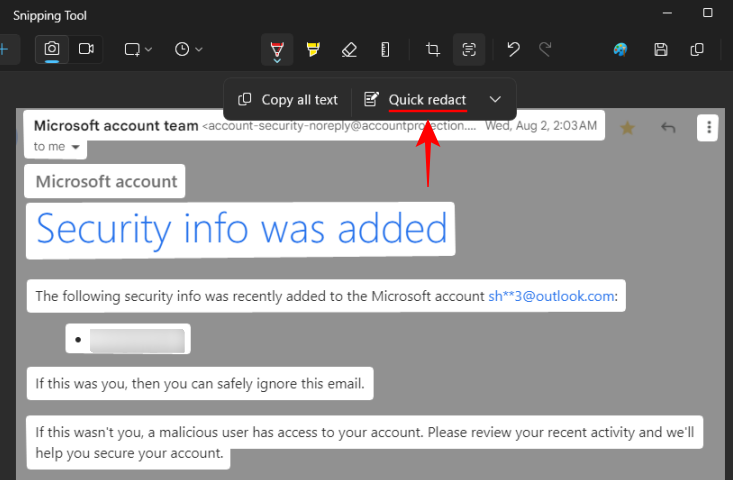Select 'If this wasn't you' paragraph text
The width and height of the screenshot is (733, 480).
point(365,442)
